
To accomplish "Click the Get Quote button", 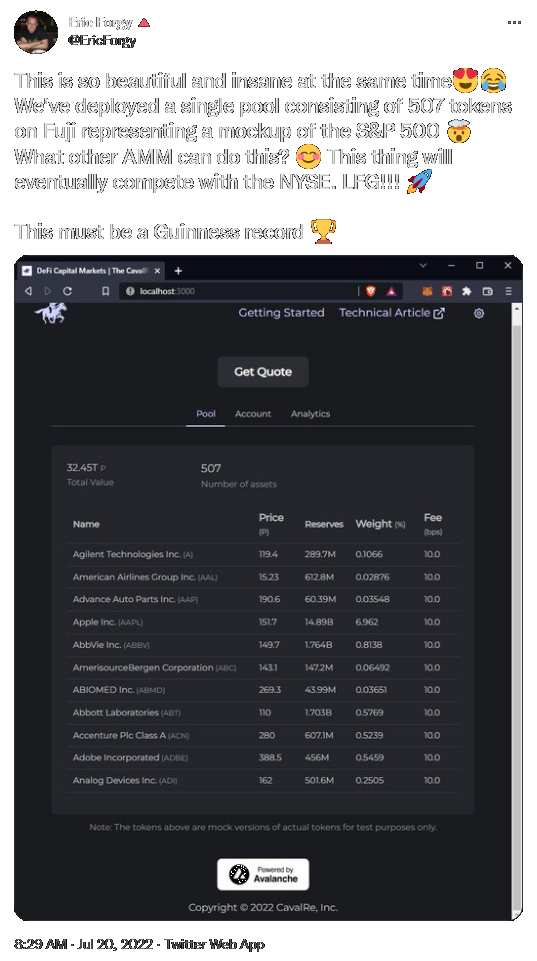I will pos(263,371).
